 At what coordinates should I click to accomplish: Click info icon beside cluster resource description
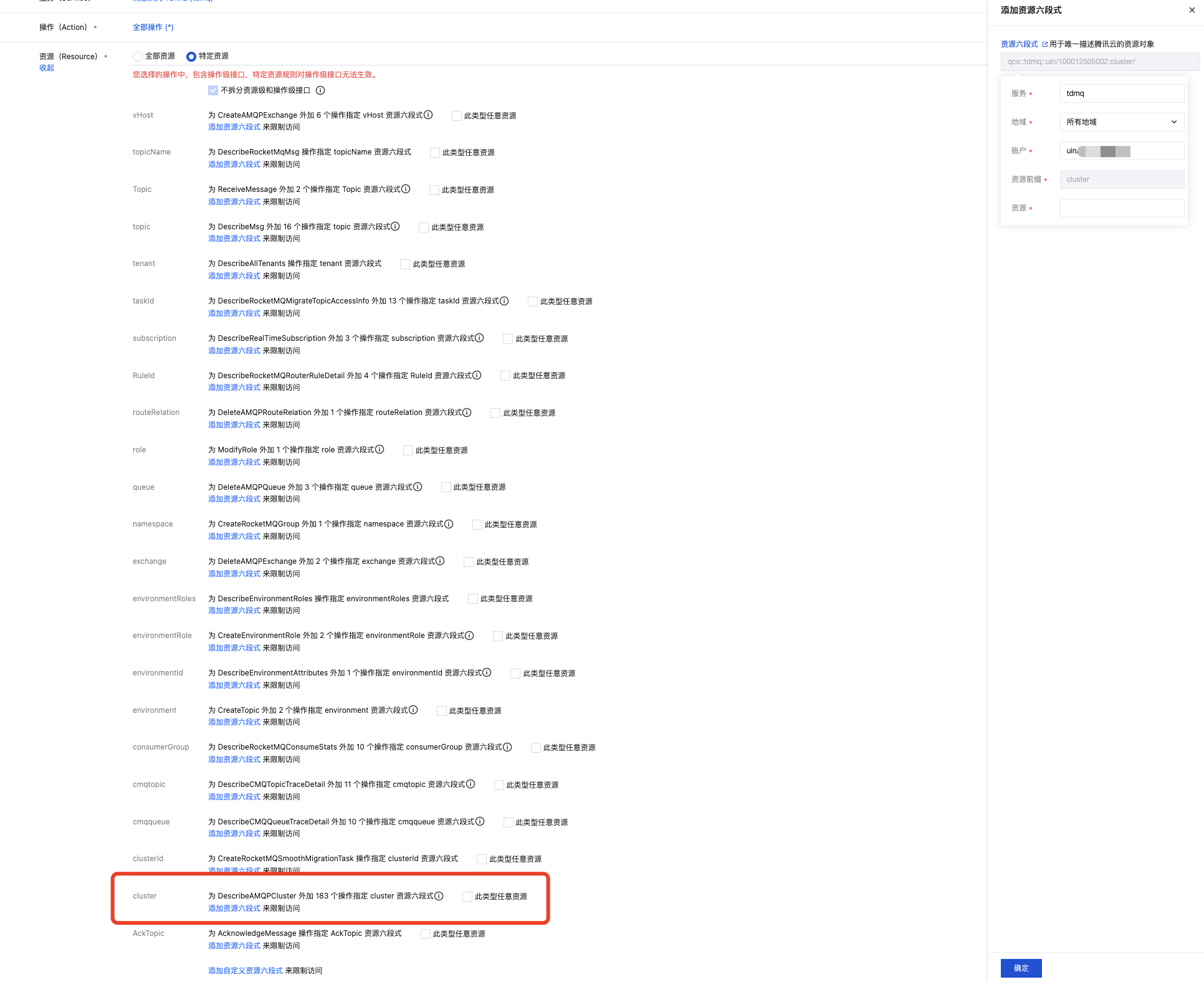[x=439, y=896]
